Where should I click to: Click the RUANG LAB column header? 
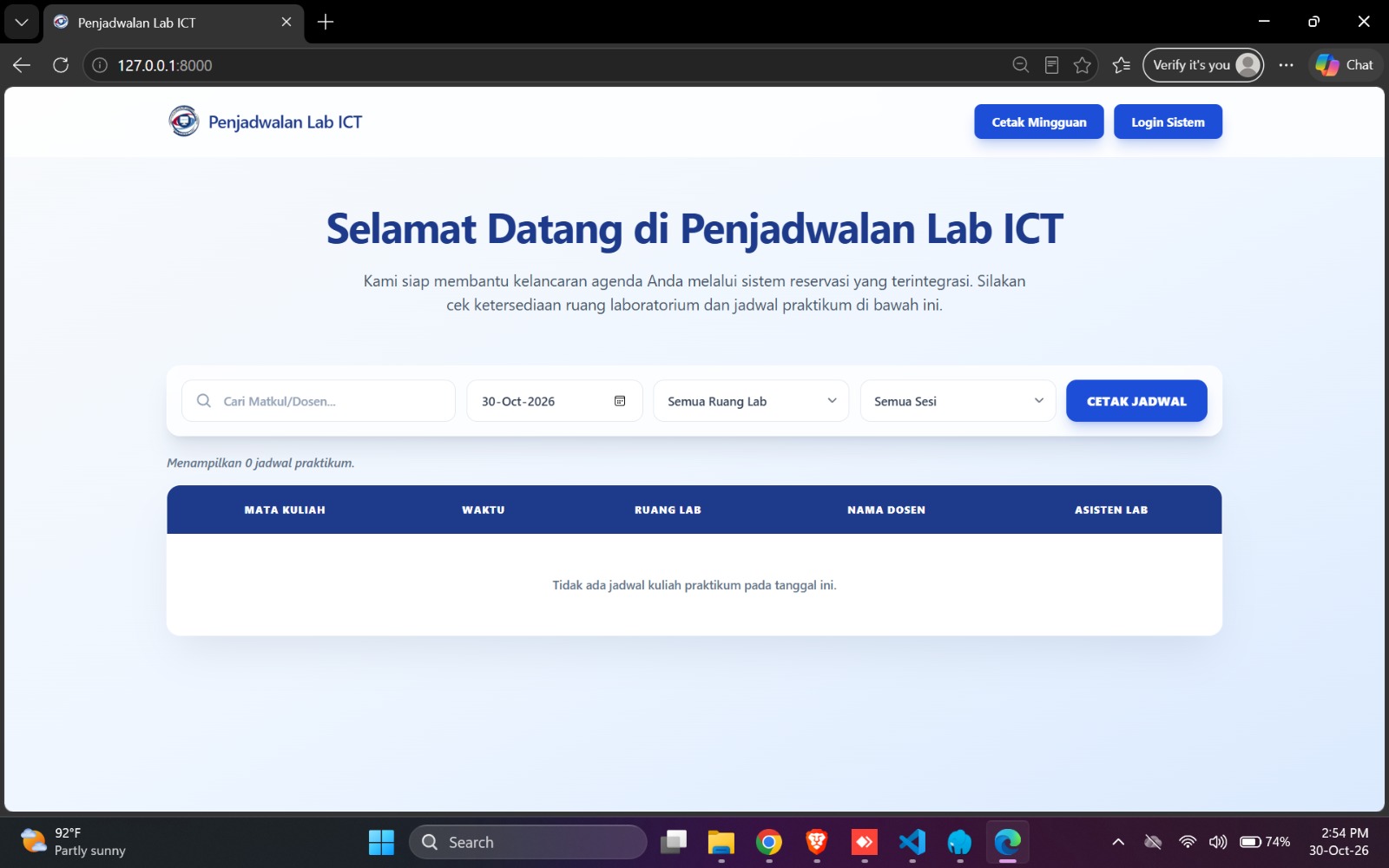coord(668,510)
